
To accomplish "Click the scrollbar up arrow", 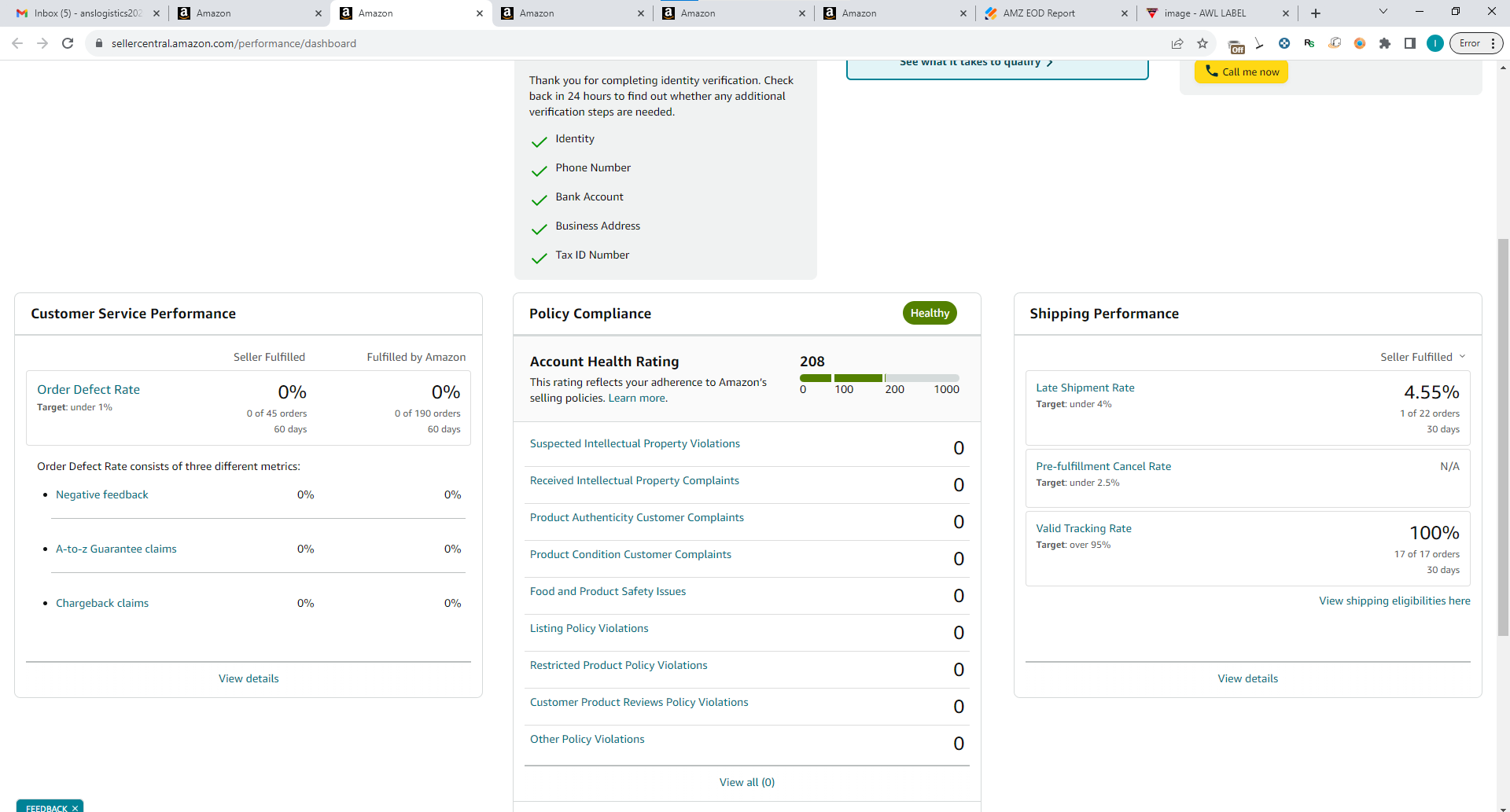I will tap(1503, 68).
